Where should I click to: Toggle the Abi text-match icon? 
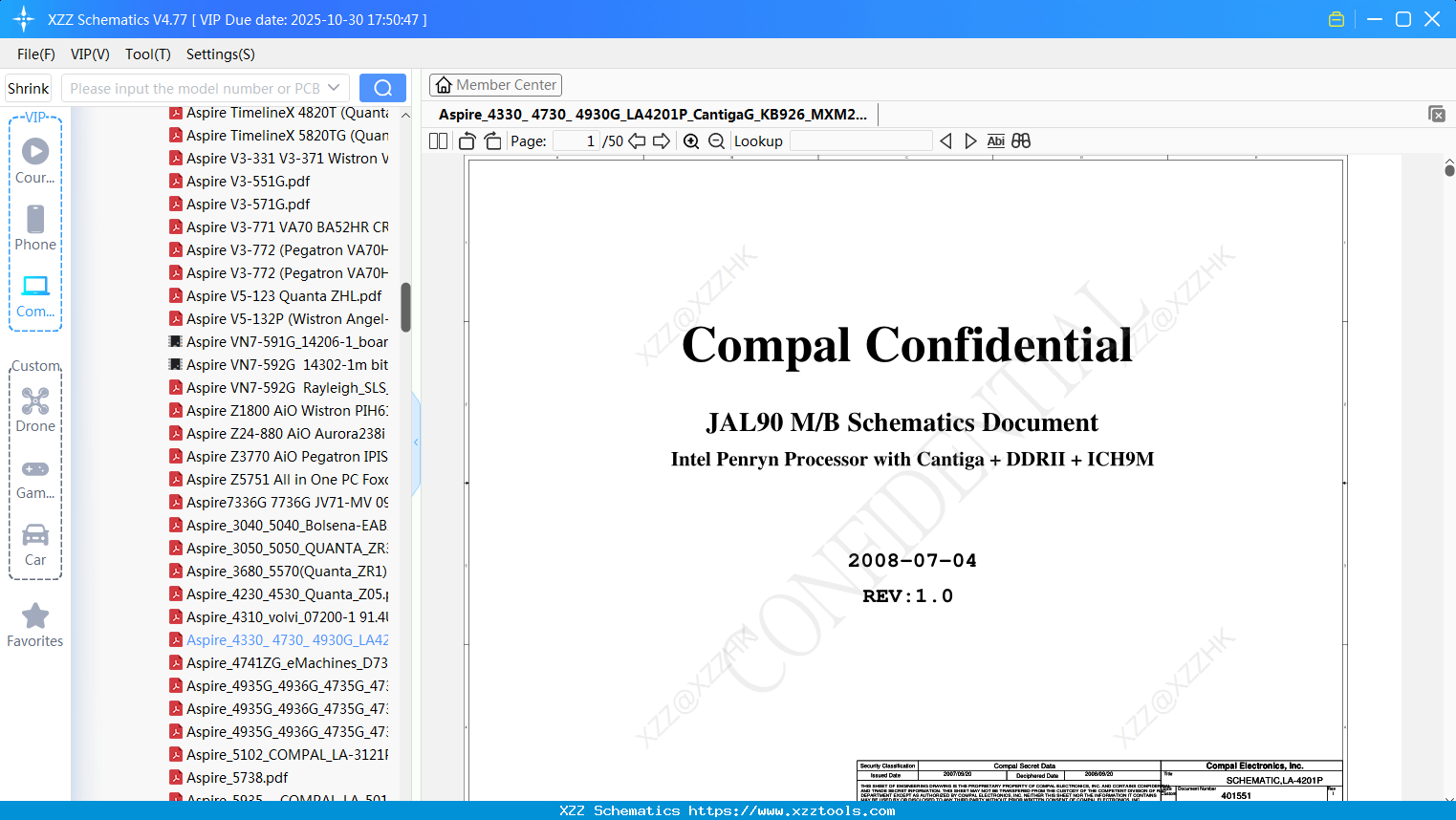[996, 141]
